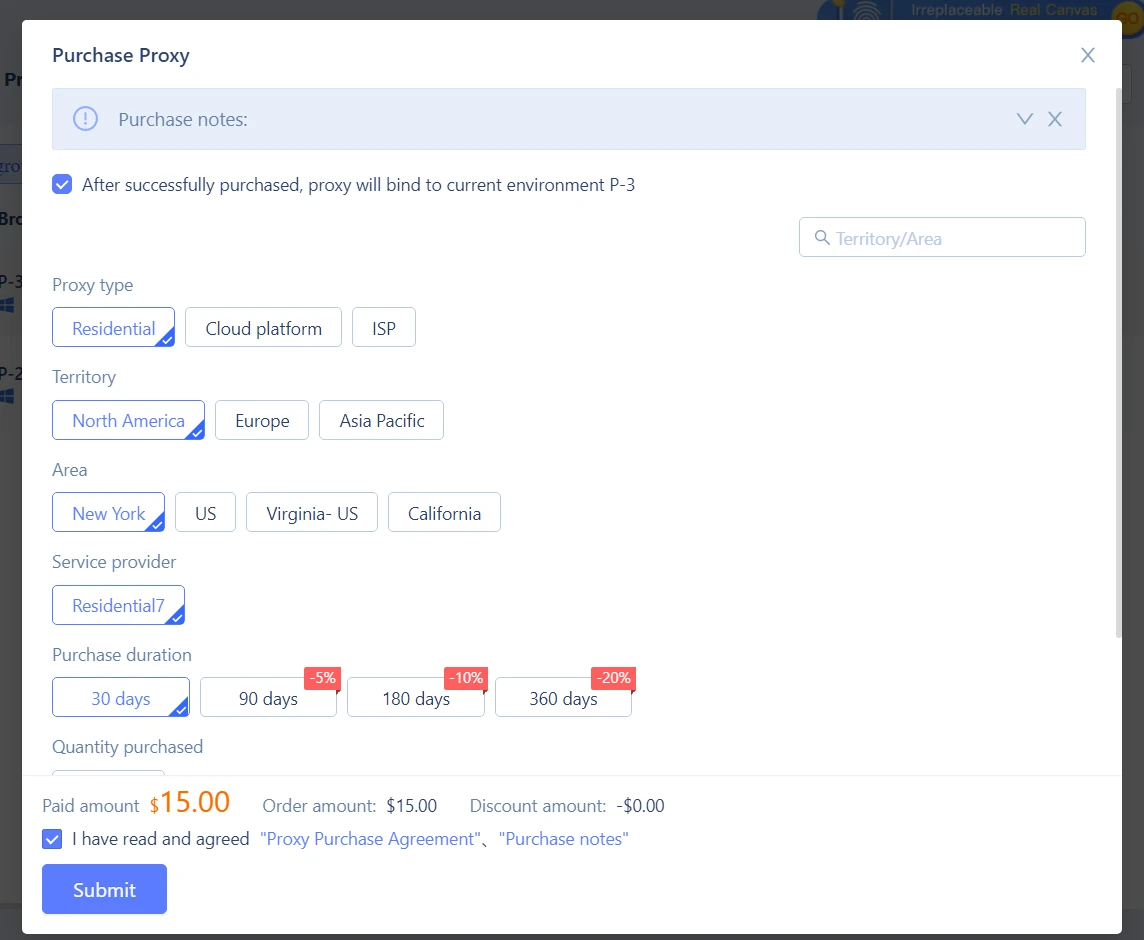Click the Order amount $15.00 value
This screenshot has height=940, width=1144.
411,806
